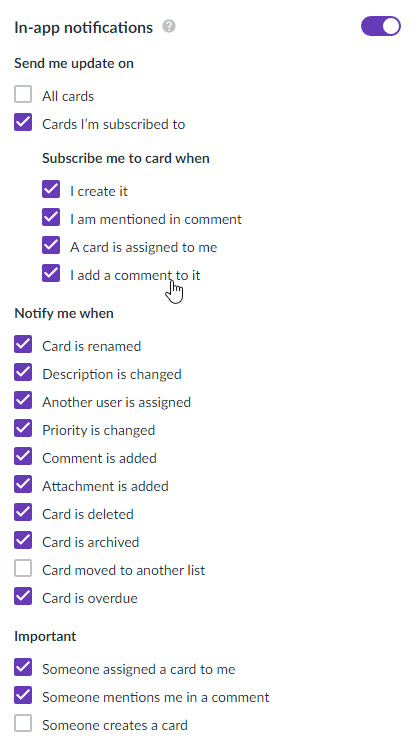This screenshot has width=416, height=748.
Task: Uncheck the I create it option
Action: pos(51,189)
